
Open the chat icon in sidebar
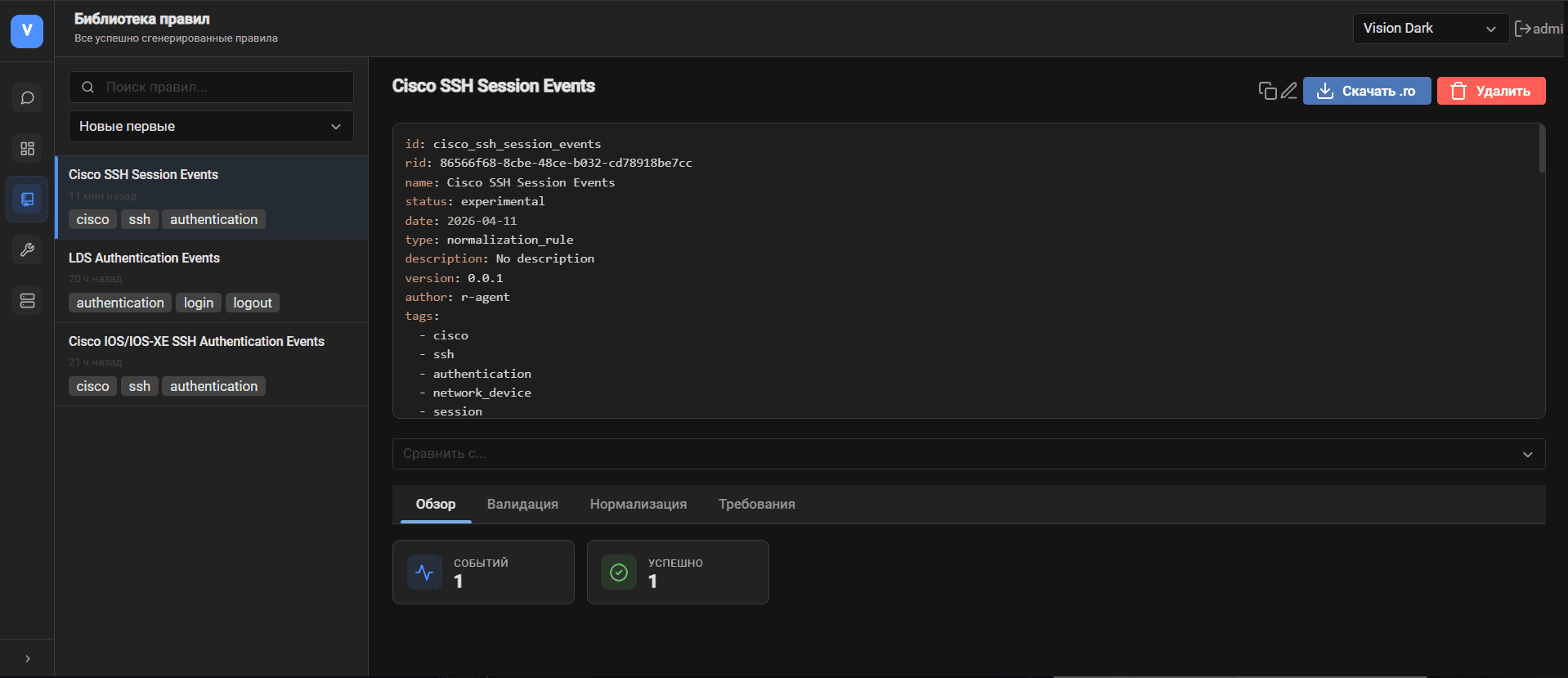[27, 98]
